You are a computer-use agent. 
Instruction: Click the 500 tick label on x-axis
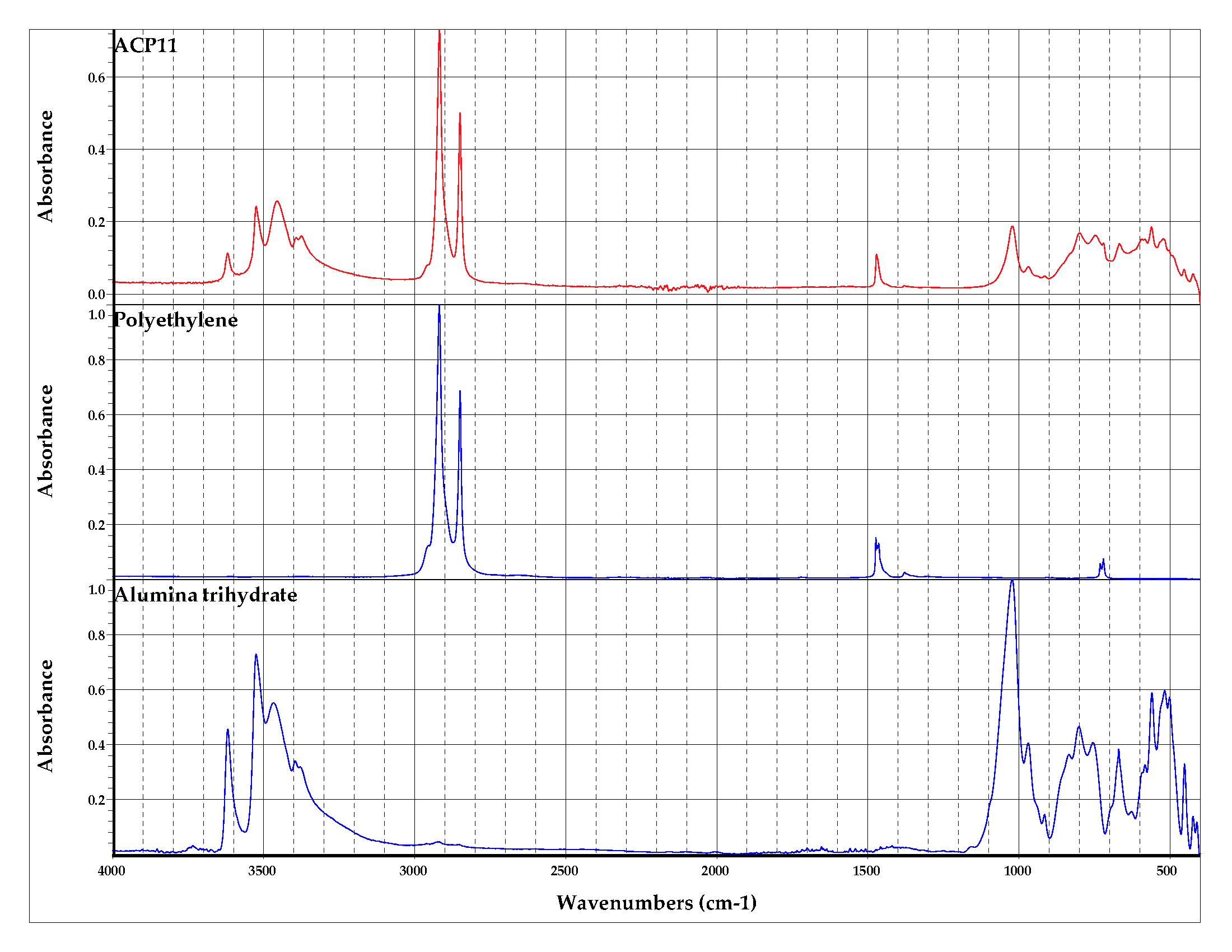point(1167,871)
